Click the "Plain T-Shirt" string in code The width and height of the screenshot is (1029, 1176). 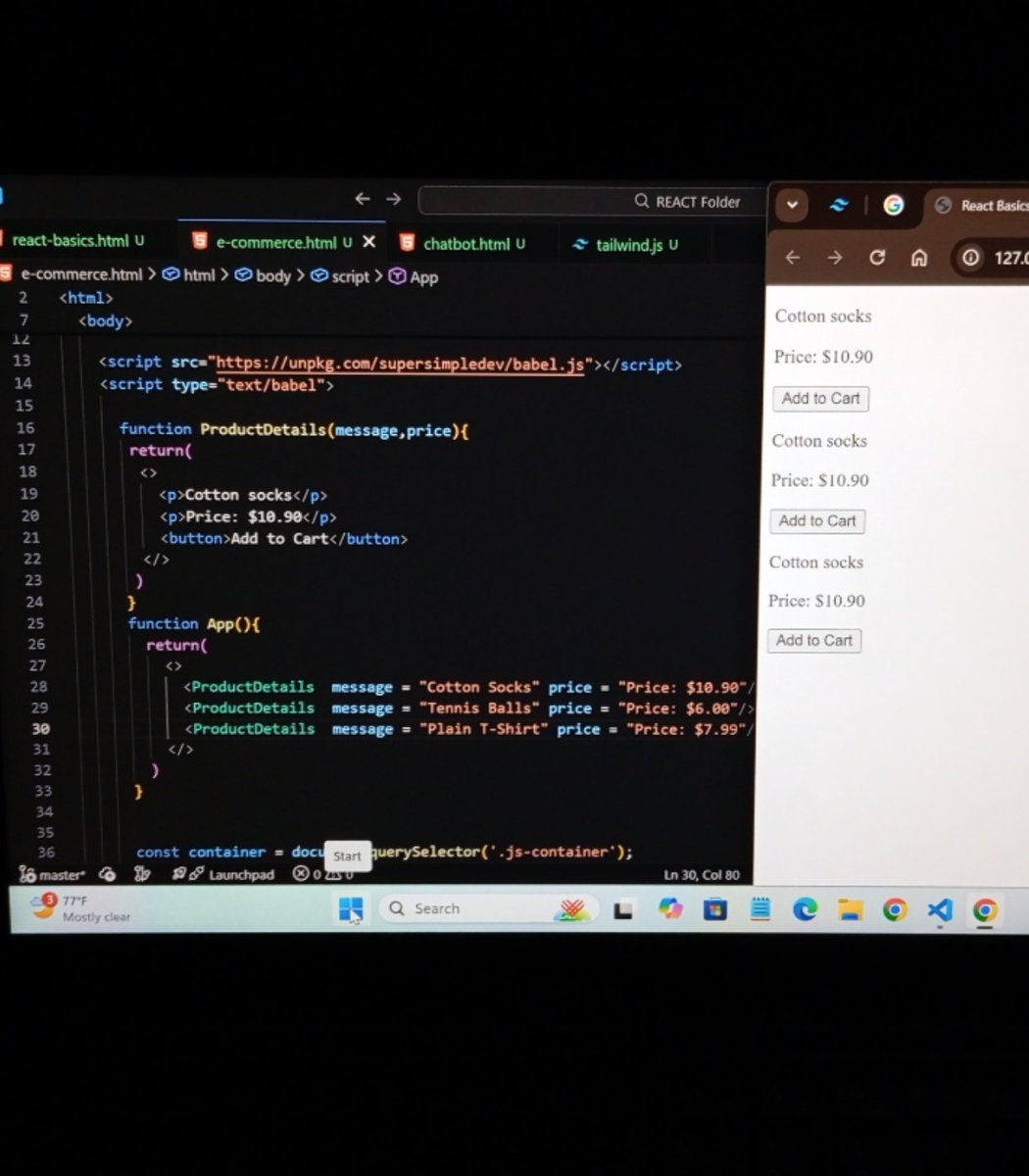[484, 729]
